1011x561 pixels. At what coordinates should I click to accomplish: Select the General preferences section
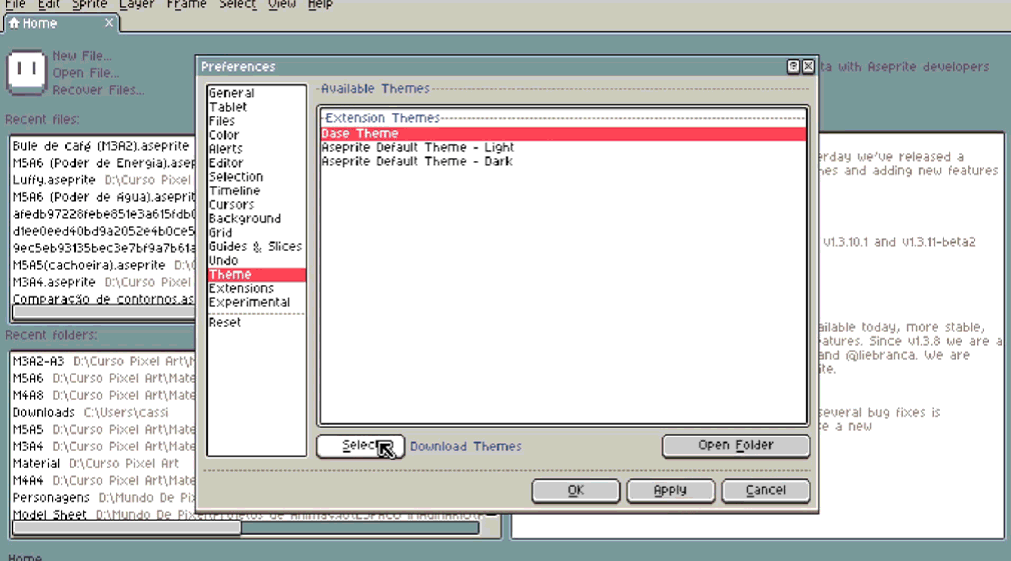[257, 93]
